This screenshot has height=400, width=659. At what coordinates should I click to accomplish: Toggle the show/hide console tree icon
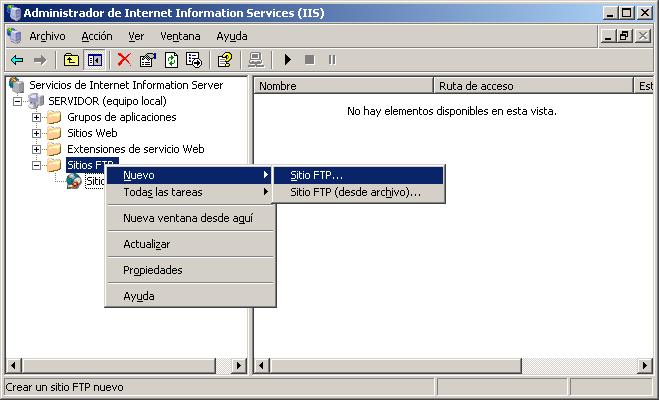click(x=95, y=60)
